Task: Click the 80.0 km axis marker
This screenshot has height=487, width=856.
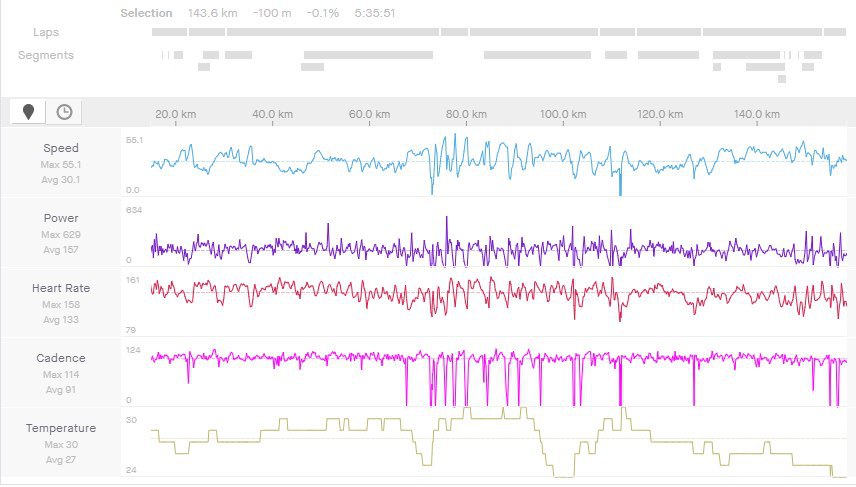Action: click(x=466, y=114)
